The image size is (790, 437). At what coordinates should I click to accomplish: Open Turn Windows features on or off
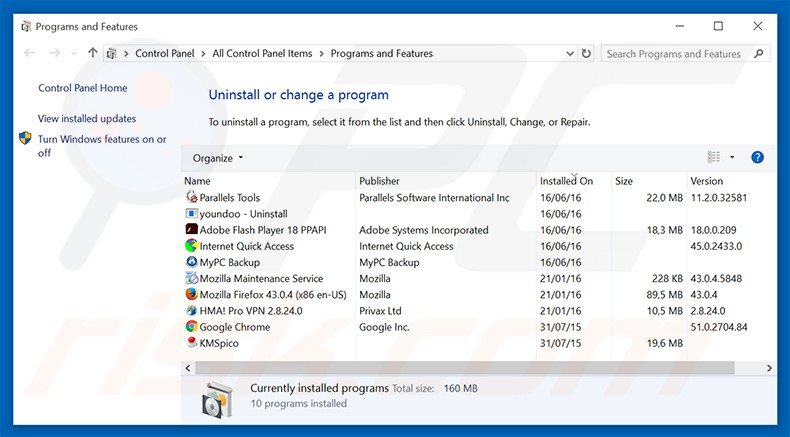[102, 146]
